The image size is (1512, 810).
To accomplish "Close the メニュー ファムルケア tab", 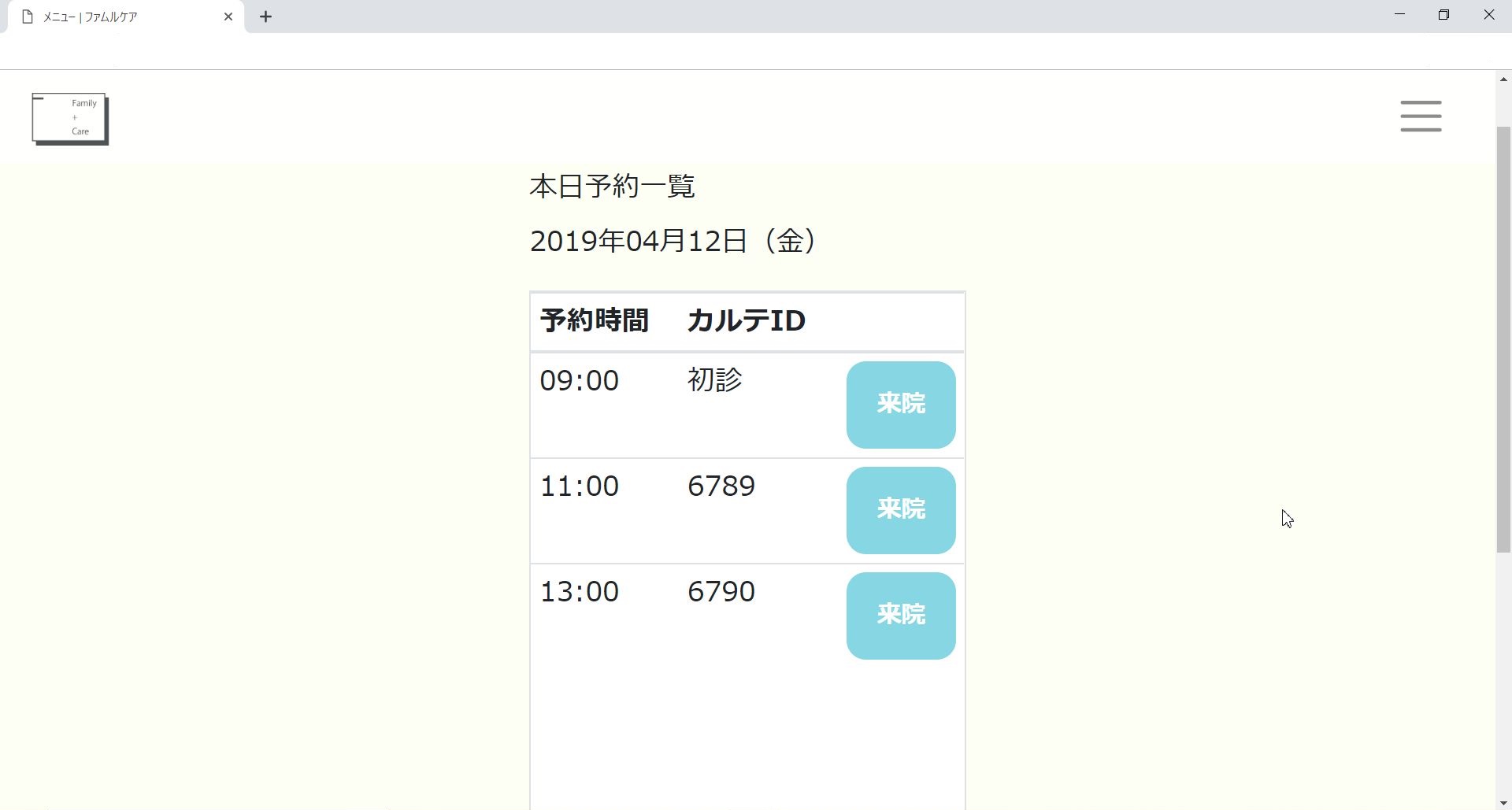I will point(228,17).
